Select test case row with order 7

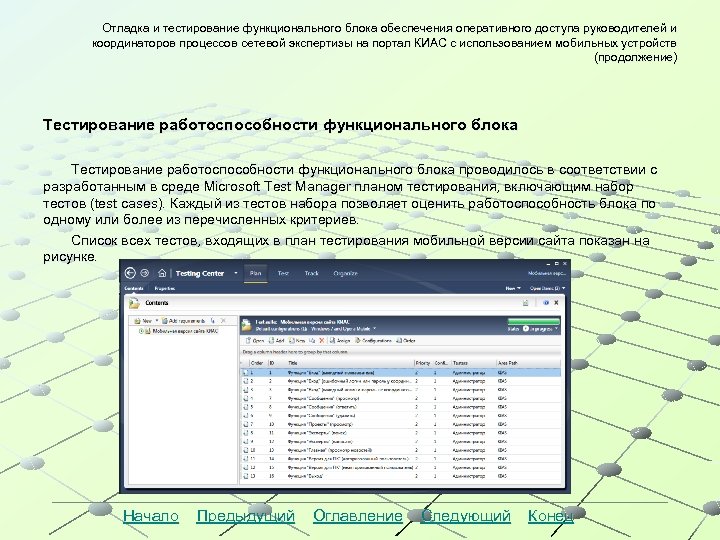[401, 424]
